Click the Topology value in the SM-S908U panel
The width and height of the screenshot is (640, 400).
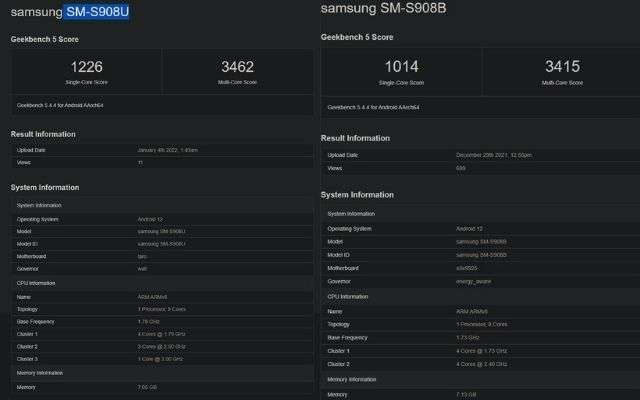tap(162, 309)
